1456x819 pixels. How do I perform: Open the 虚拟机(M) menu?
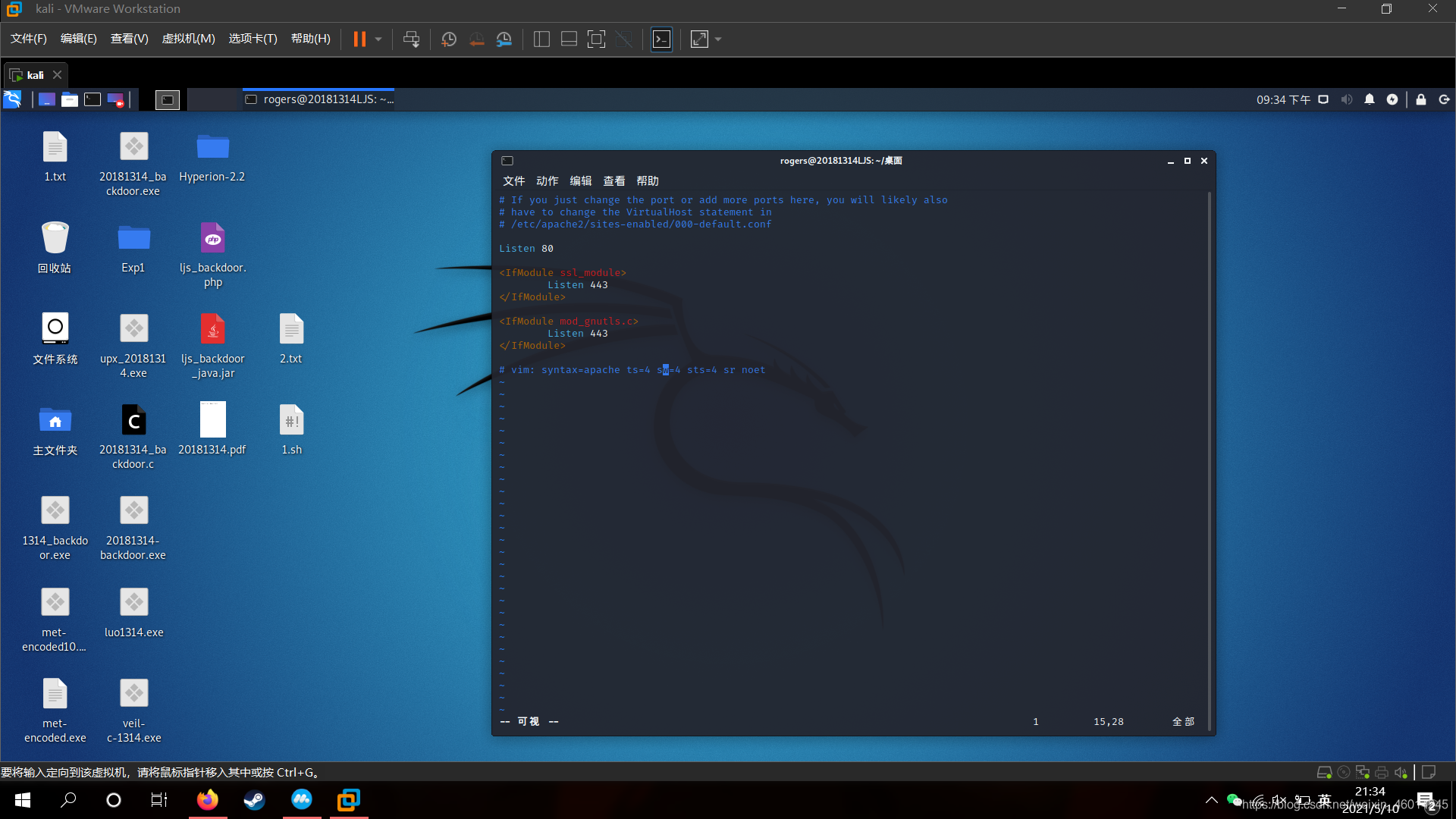tap(189, 39)
